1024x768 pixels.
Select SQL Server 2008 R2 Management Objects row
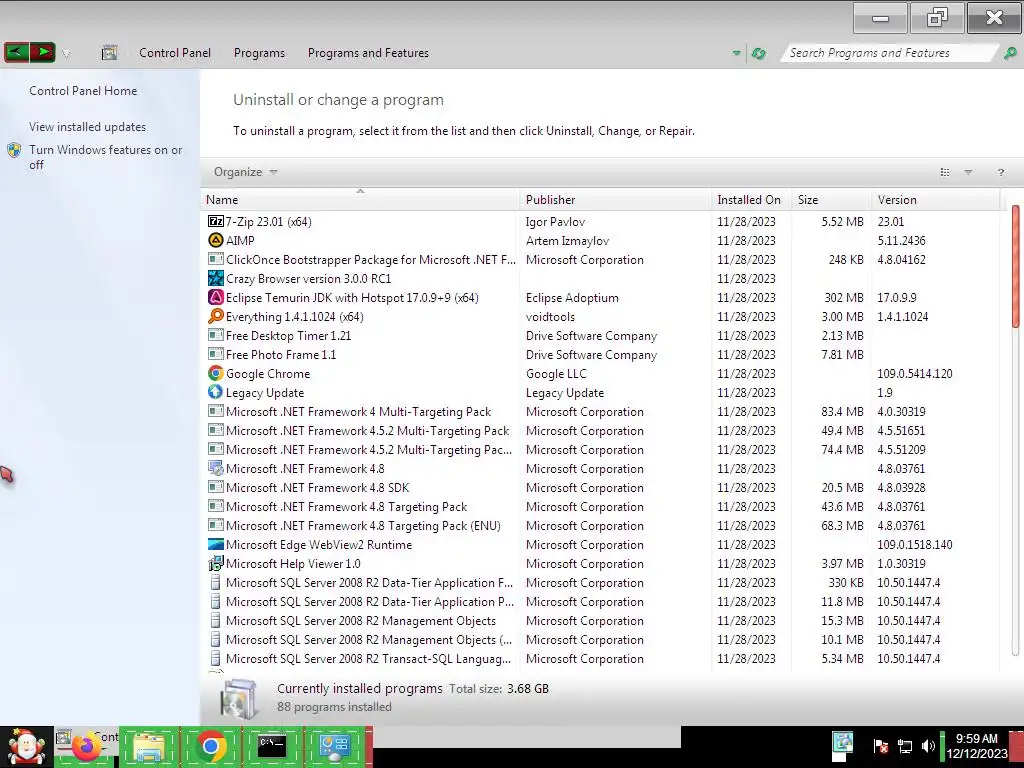tap(601, 620)
